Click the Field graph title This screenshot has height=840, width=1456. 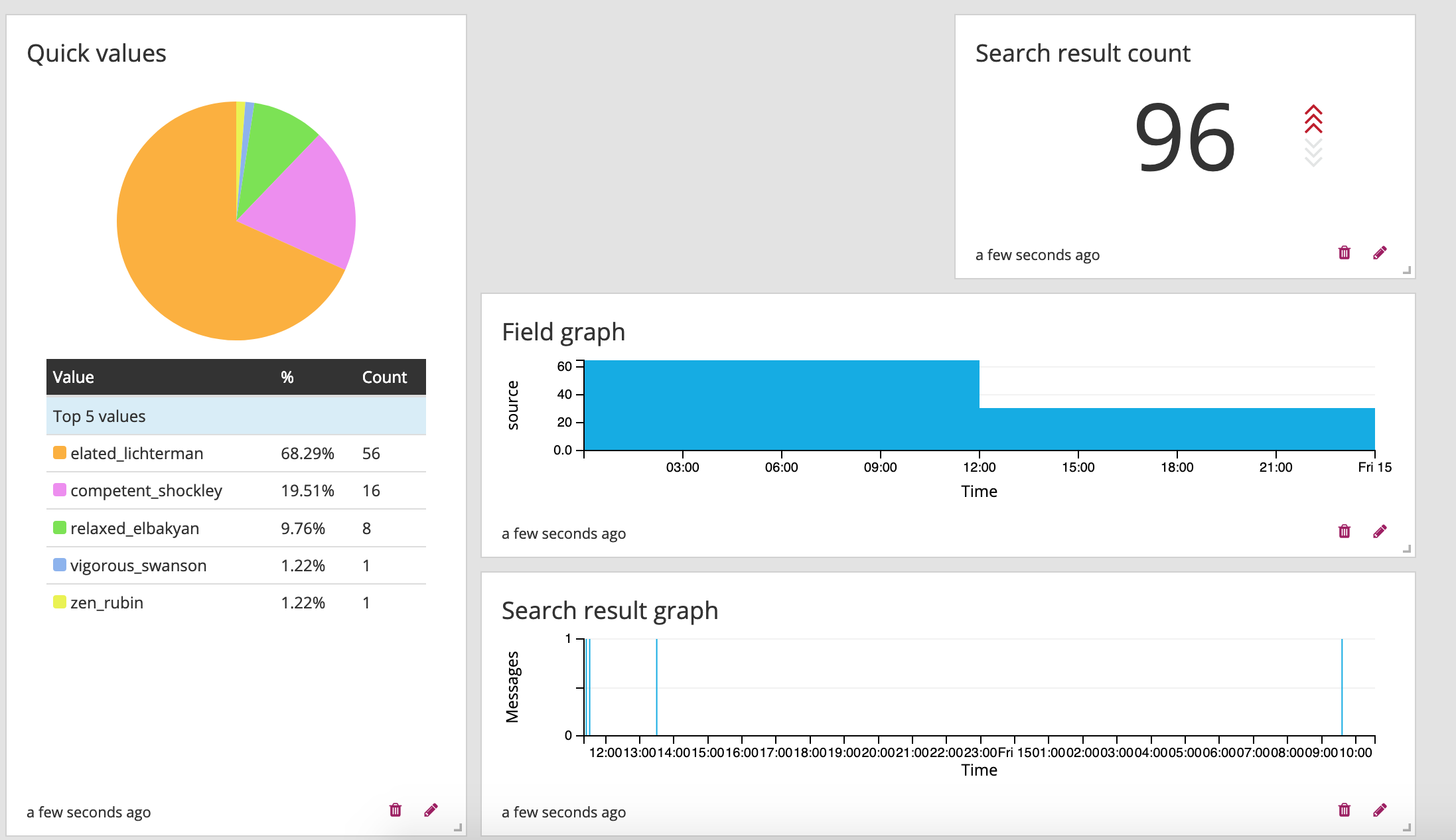[563, 332]
